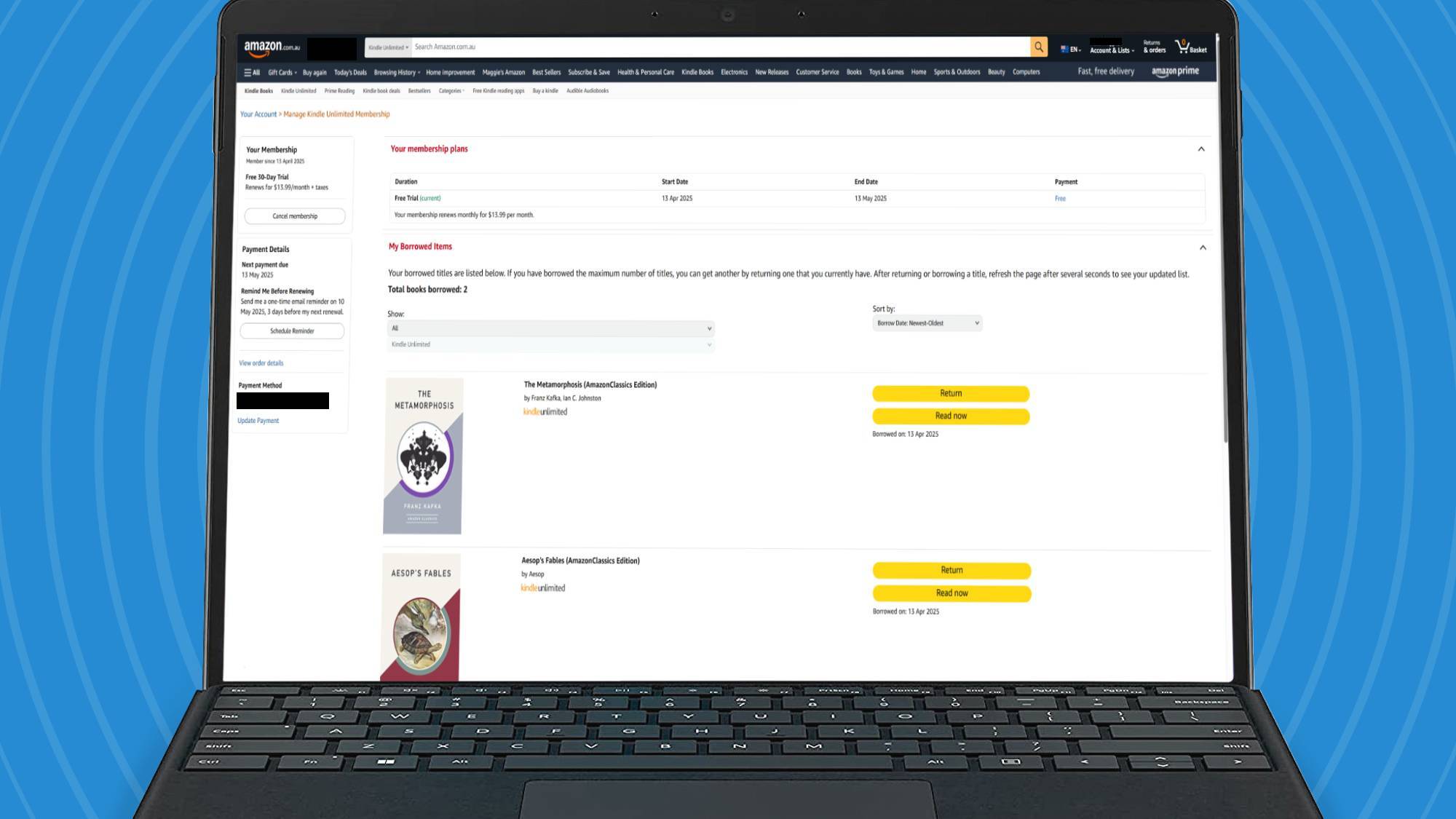
Task: Select Kindle book deals tab
Action: (381, 91)
